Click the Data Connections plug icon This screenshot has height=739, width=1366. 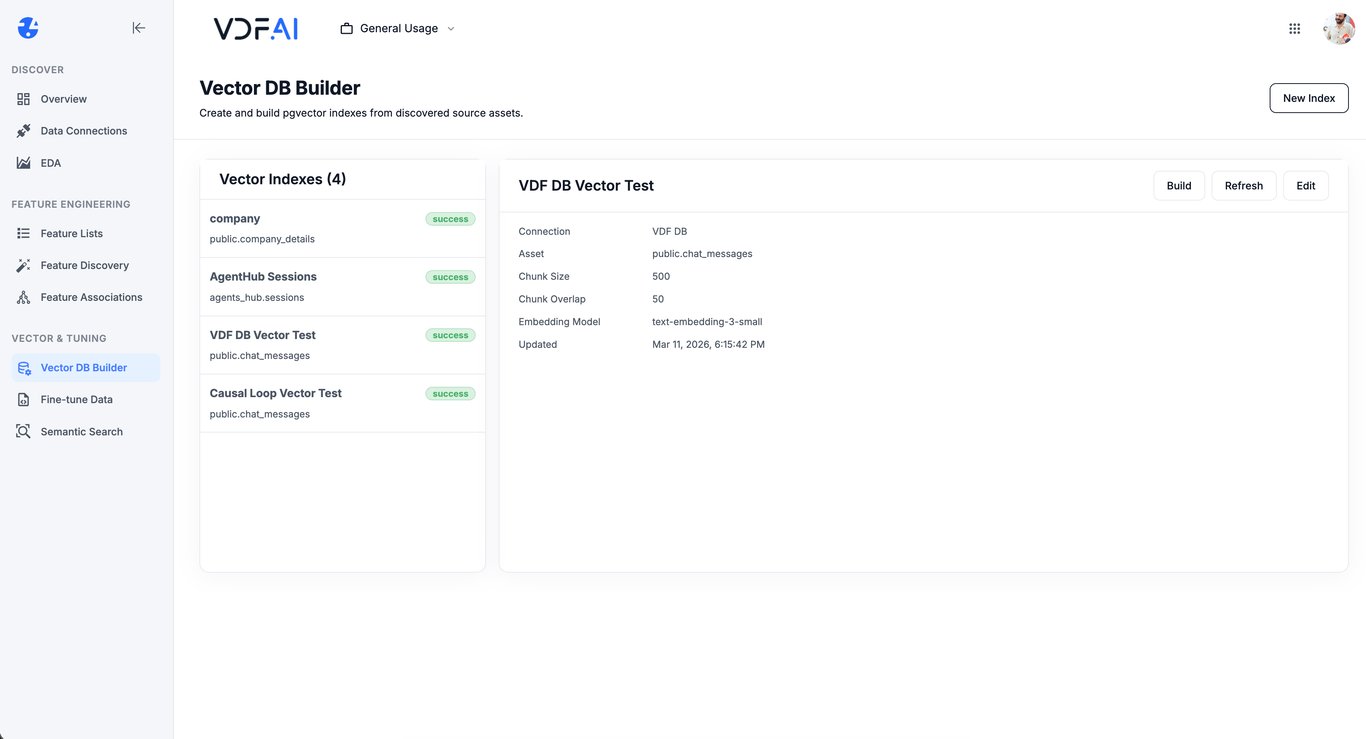(22, 130)
